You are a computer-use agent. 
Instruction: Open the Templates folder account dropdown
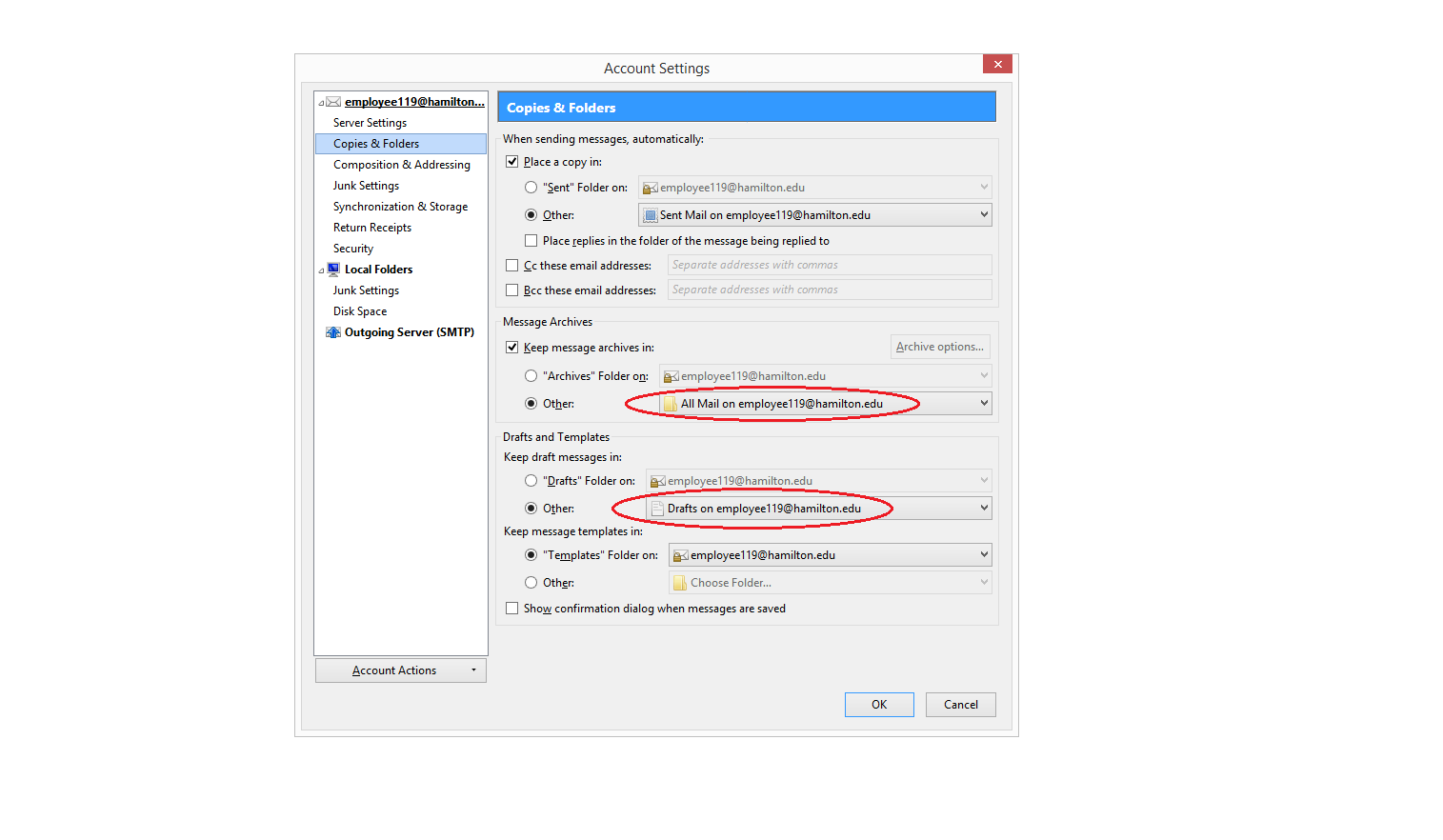coord(830,555)
